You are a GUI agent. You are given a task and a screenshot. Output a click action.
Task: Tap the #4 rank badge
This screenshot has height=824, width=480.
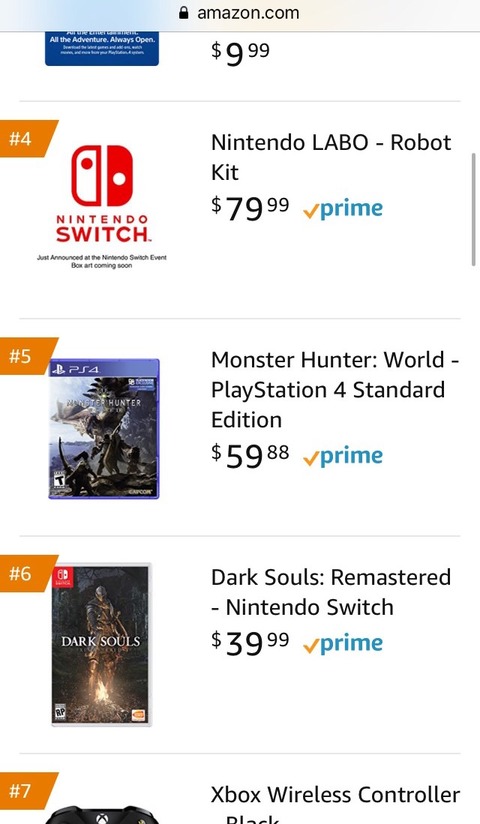(x=27, y=139)
